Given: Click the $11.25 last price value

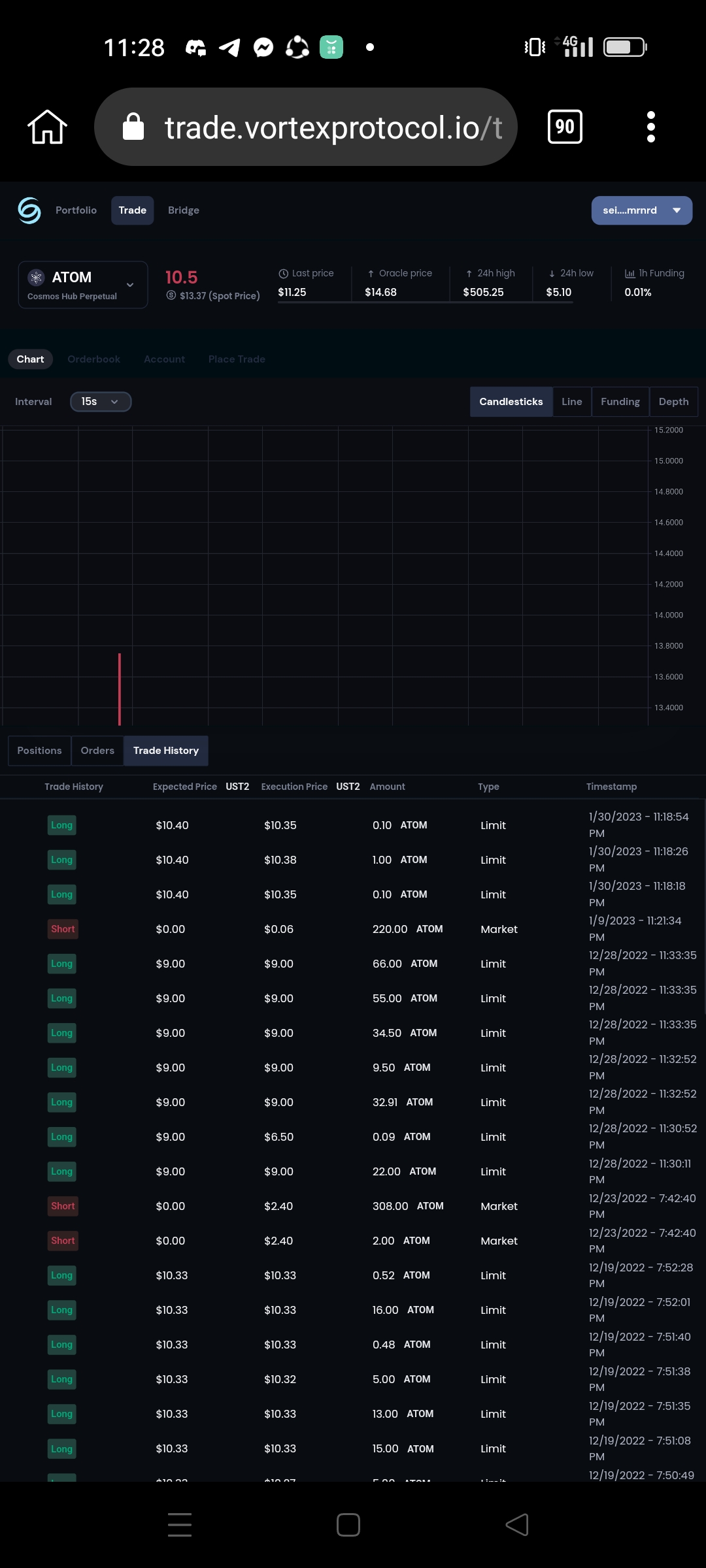Looking at the screenshot, I should (x=292, y=292).
